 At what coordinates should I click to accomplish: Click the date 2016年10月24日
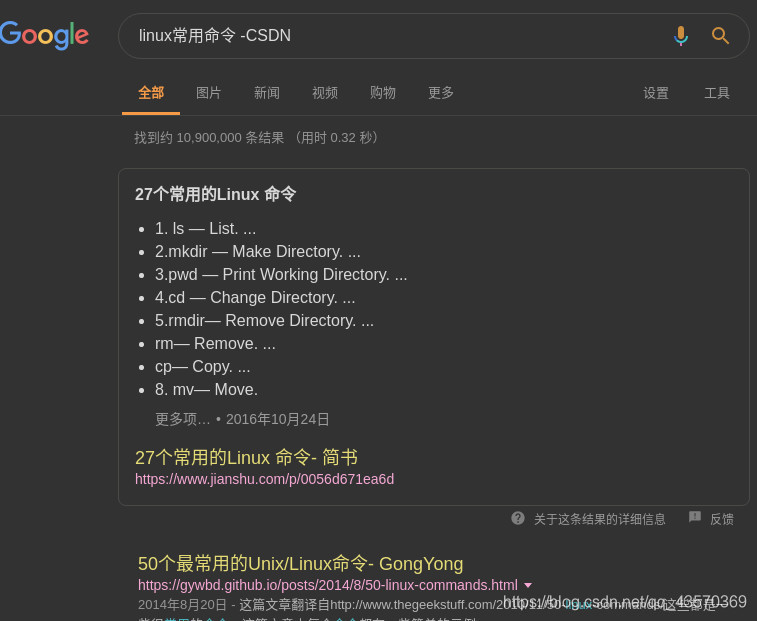coord(278,419)
